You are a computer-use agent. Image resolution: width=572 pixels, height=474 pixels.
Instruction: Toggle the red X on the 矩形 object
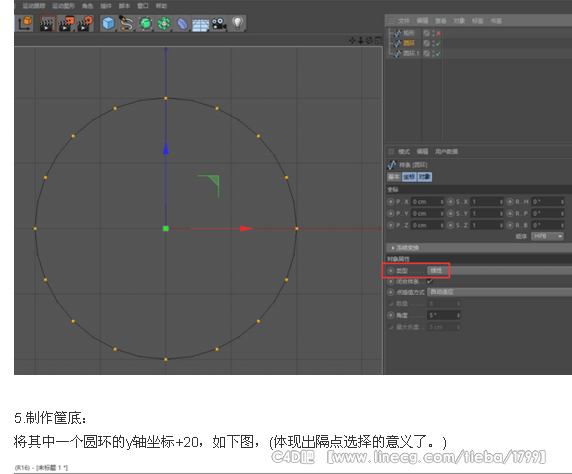coord(438,33)
